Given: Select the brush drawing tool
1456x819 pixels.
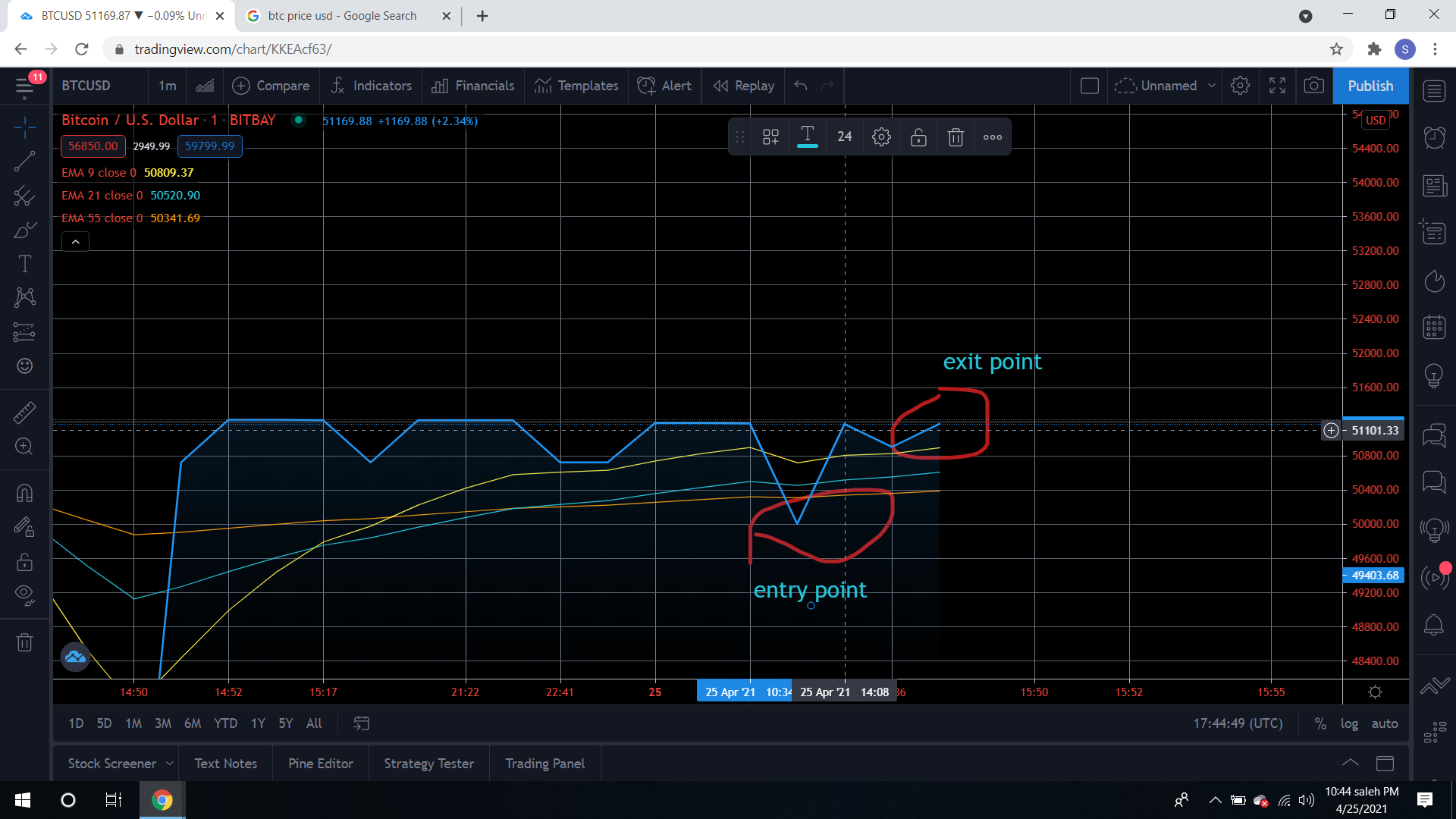Looking at the screenshot, I should point(24,230).
